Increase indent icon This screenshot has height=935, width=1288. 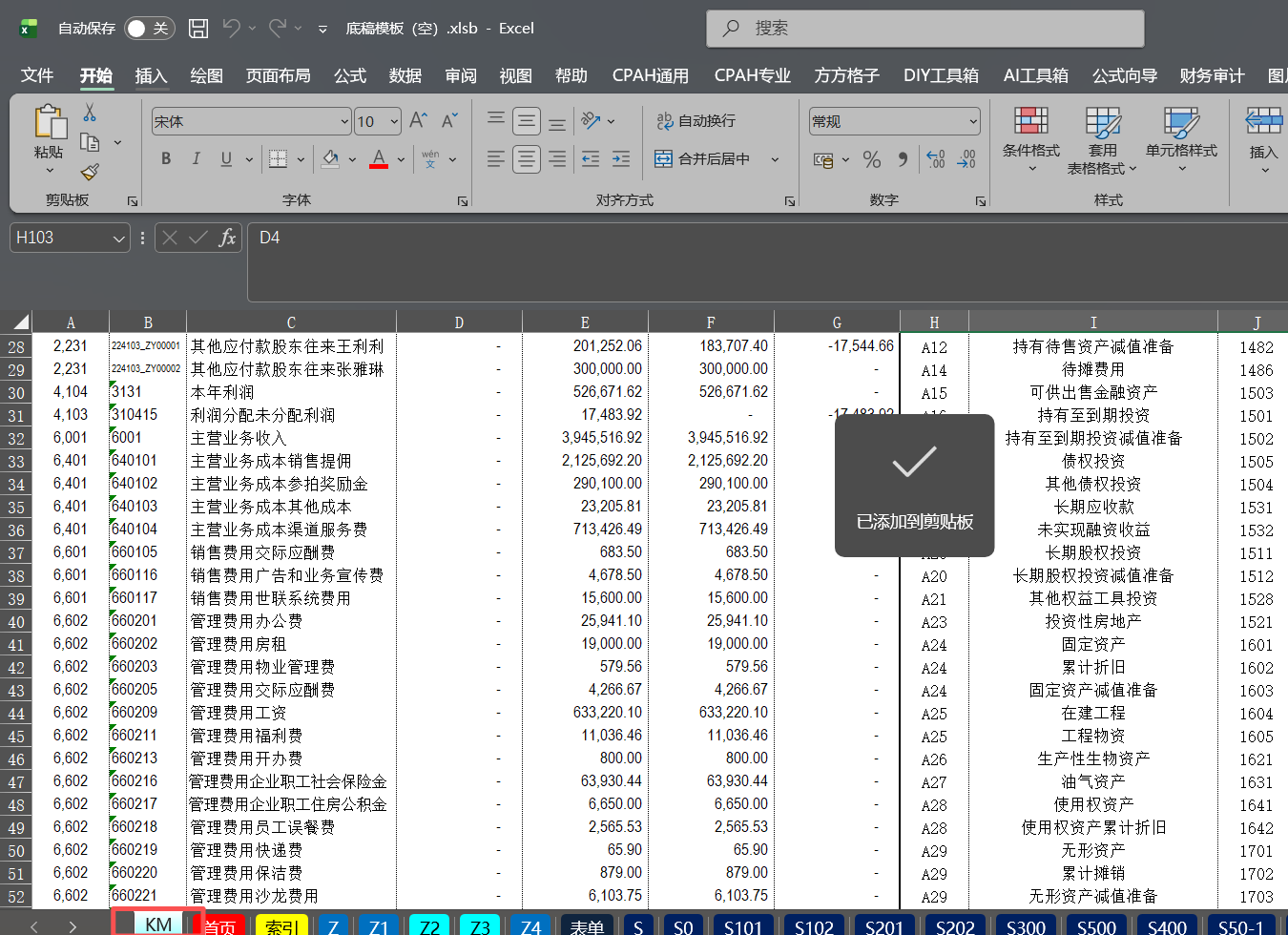tap(621, 158)
